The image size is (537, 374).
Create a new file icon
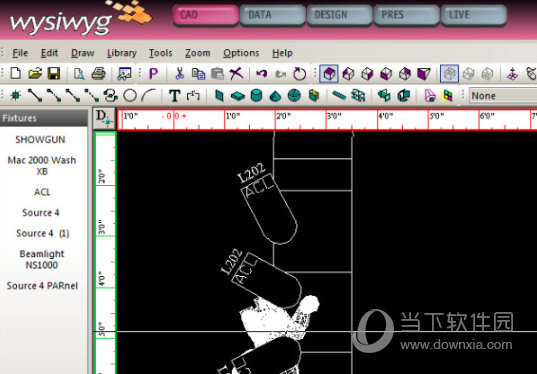tap(16, 74)
